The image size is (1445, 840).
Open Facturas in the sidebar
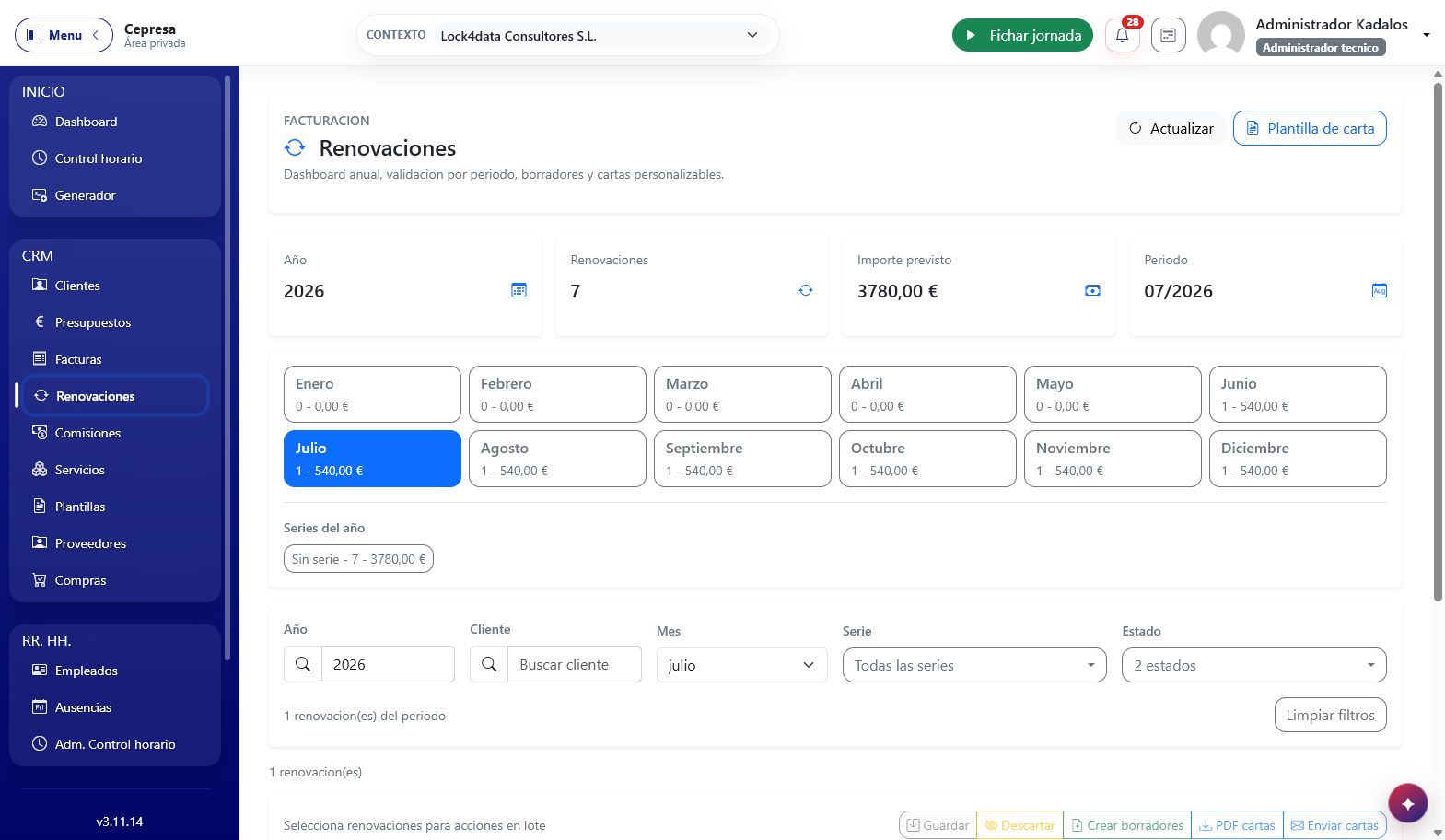tap(114, 359)
